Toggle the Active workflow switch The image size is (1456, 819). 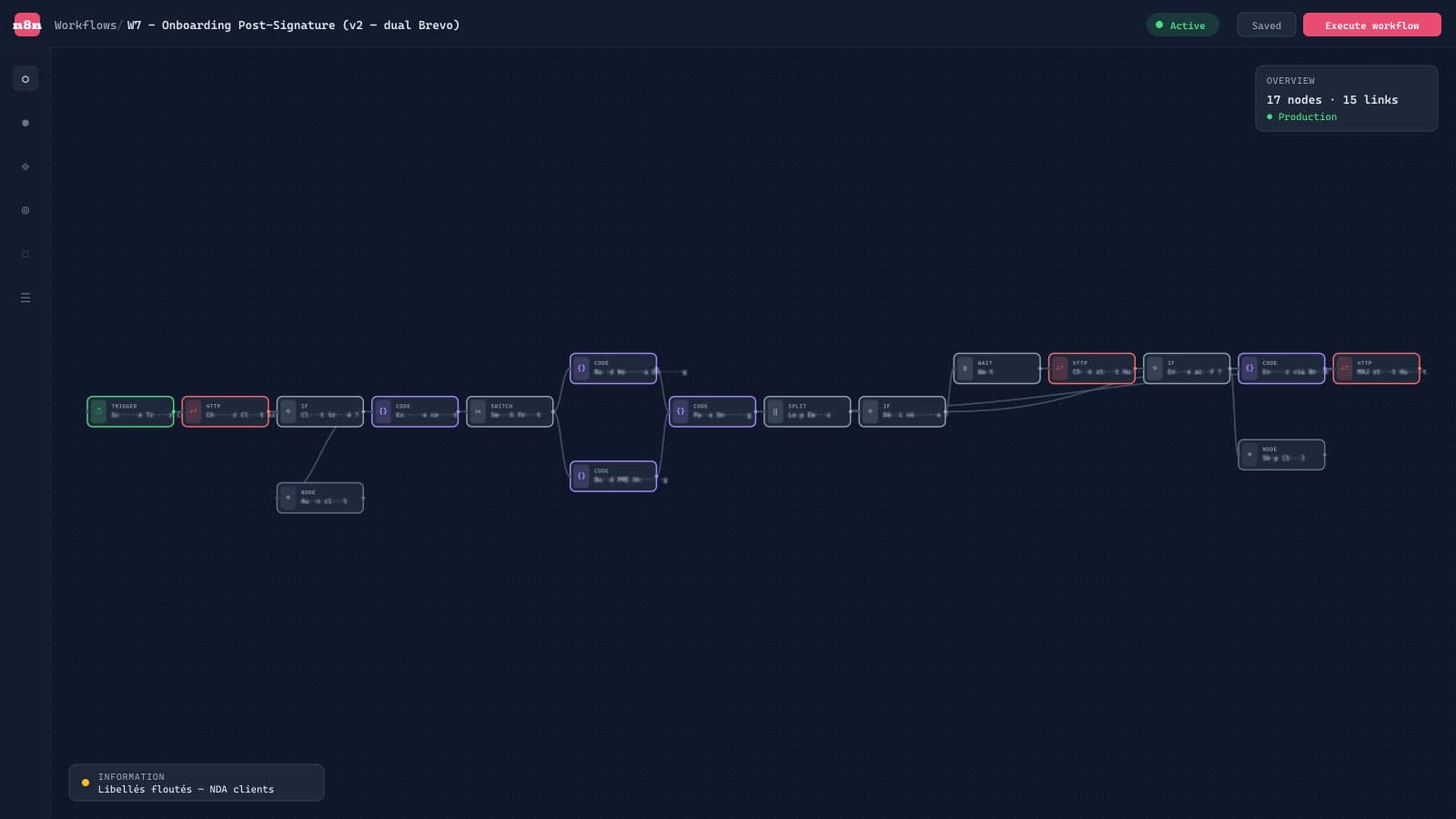[x=1182, y=25]
